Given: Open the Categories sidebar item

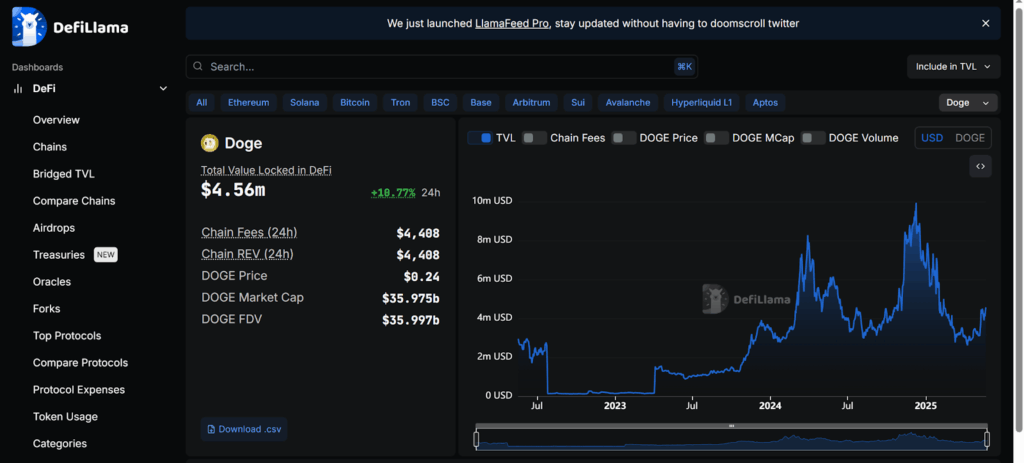Looking at the screenshot, I should (x=59, y=443).
